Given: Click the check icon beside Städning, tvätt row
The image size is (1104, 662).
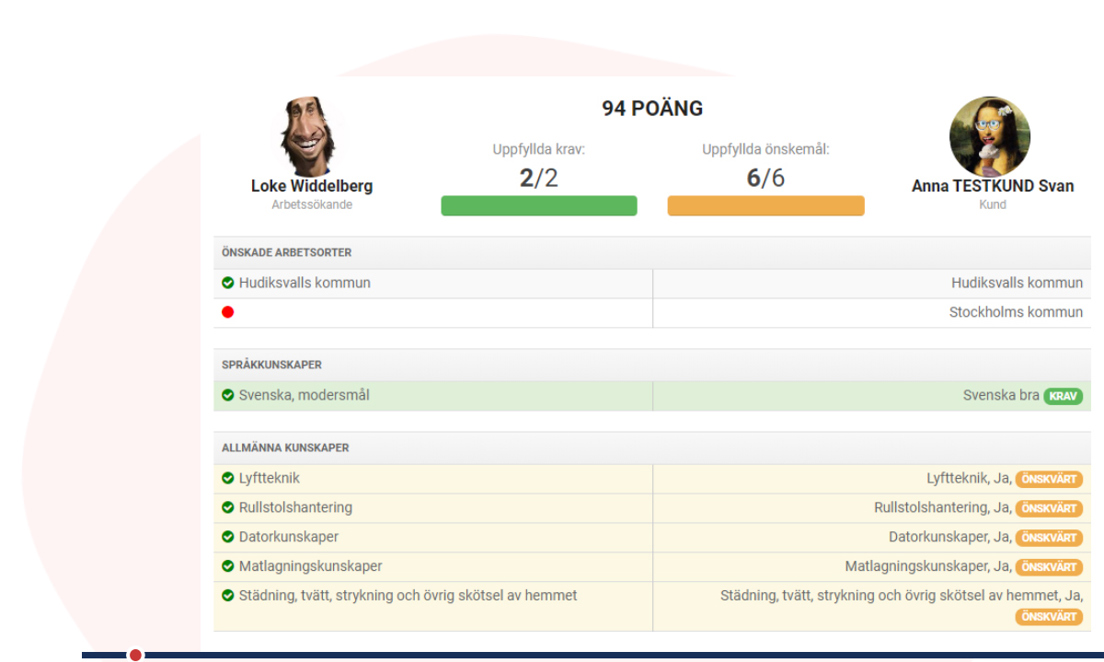Looking at the screenshot, I should 228,596.
